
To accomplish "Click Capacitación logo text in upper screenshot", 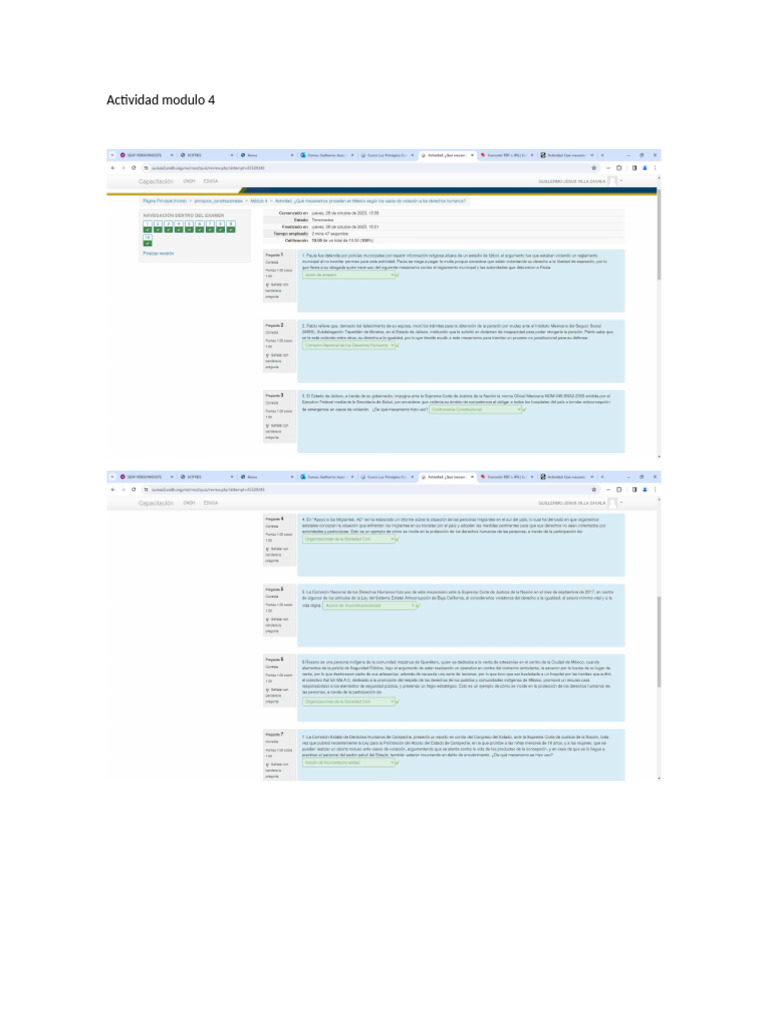I will pyautogui.click(x=156, y=182).
